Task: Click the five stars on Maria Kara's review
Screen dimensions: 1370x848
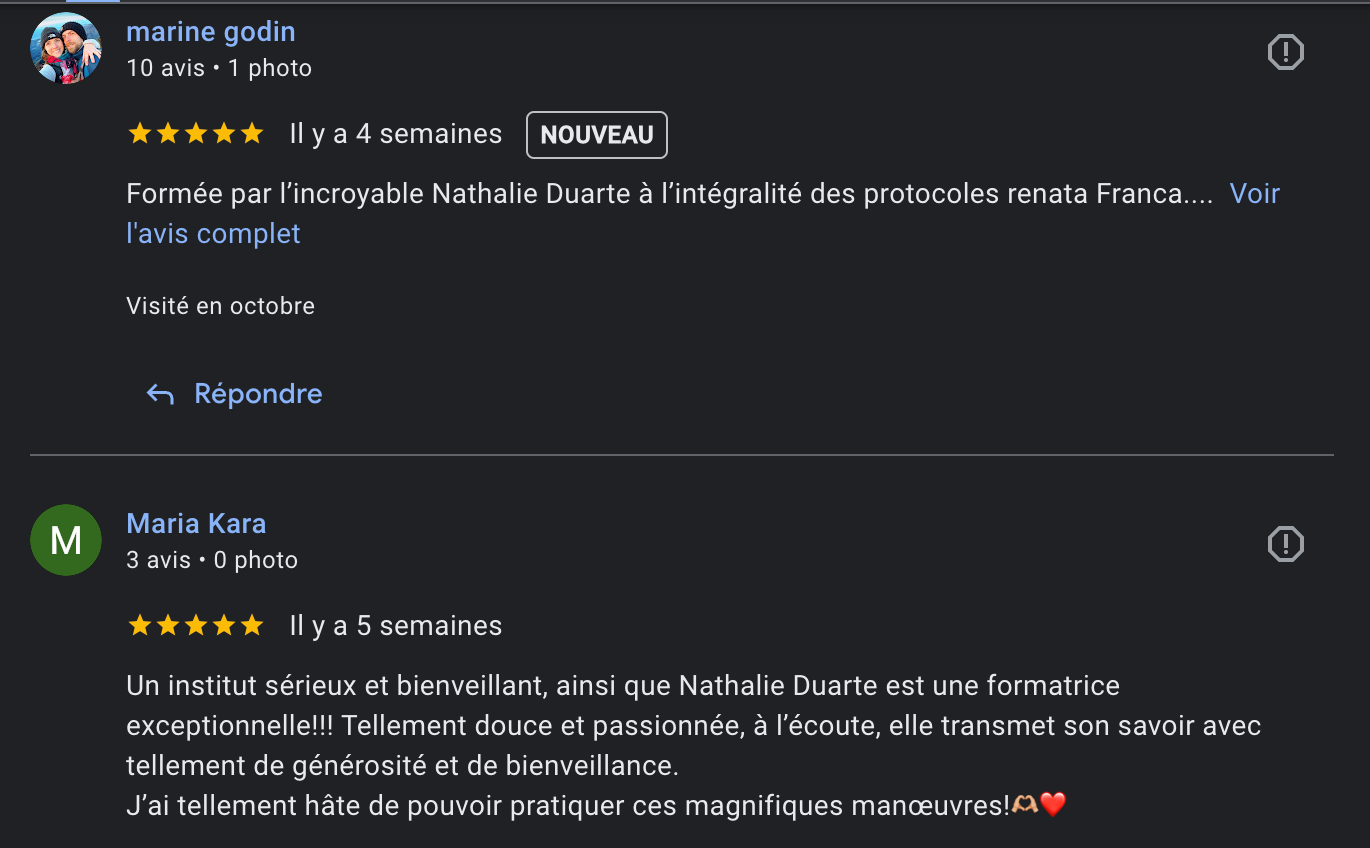Action: pyautogui.click(x=196, y=626)
